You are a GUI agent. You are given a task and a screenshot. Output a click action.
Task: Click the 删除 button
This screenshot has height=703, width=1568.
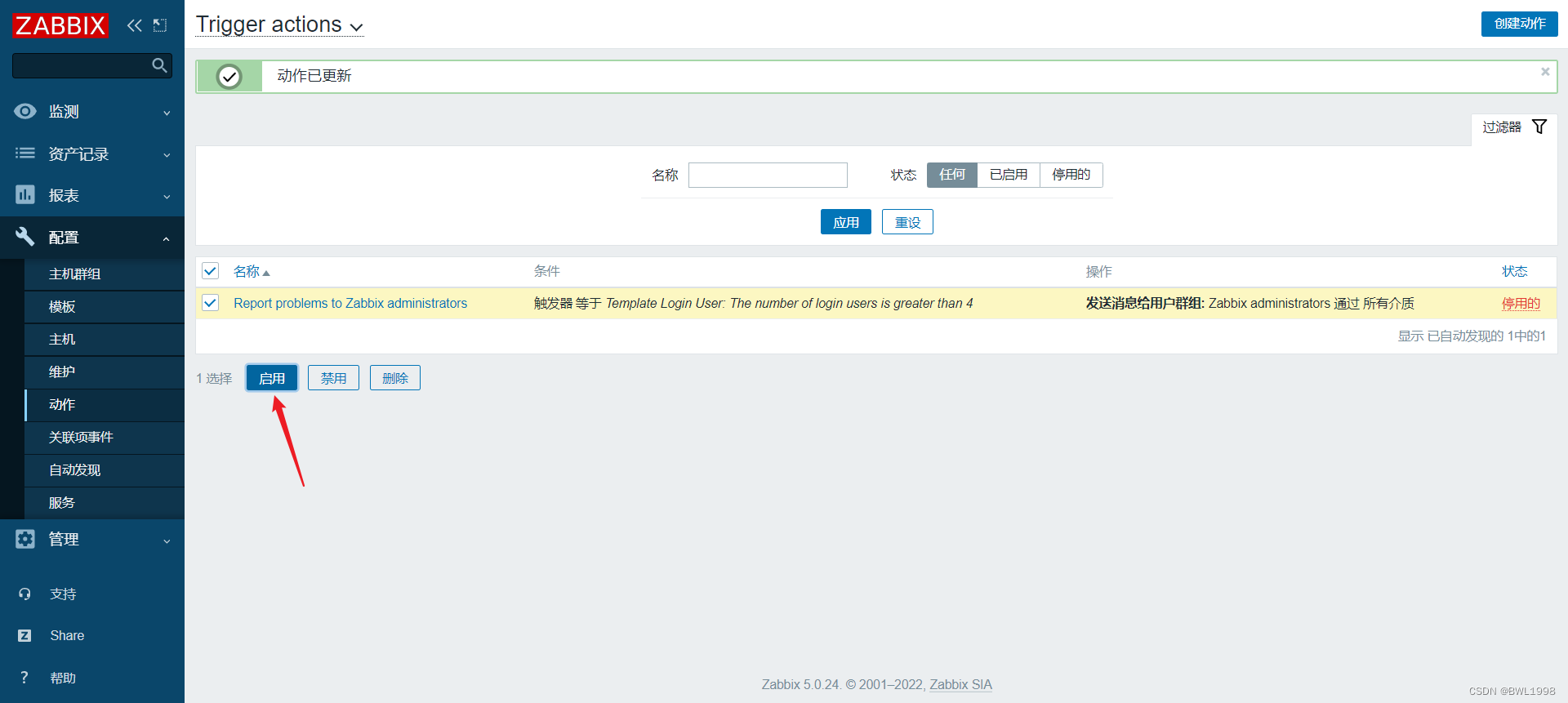(395, 378)
